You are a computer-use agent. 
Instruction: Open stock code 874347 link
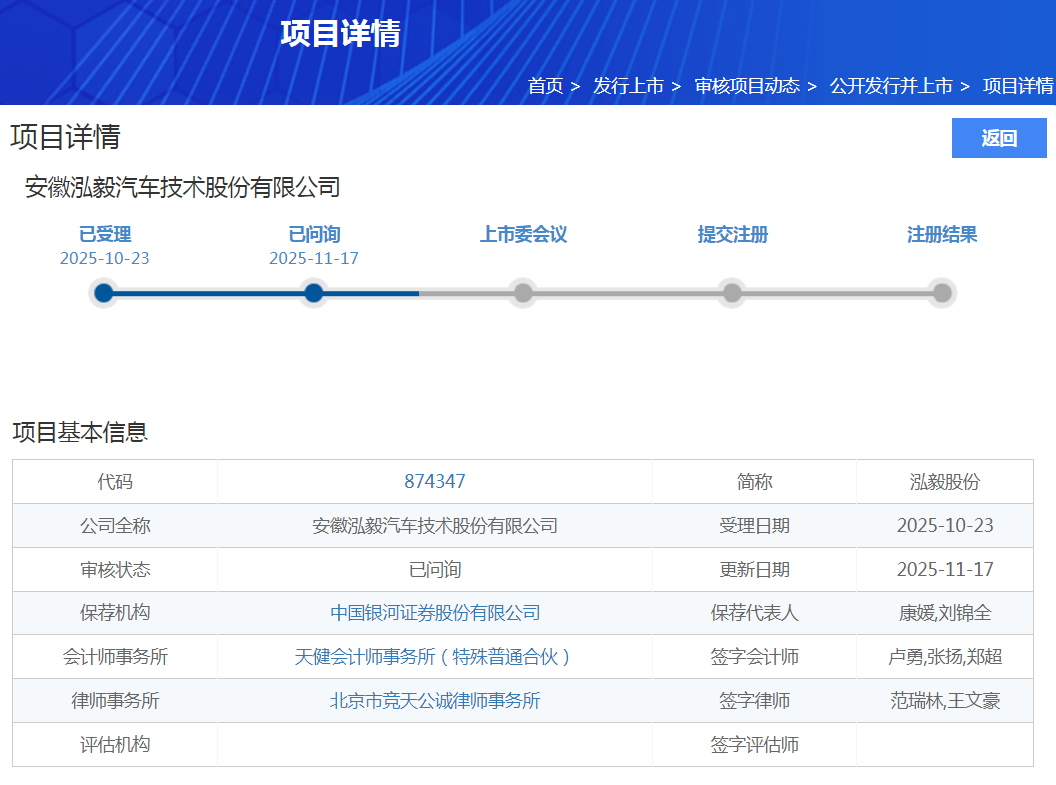tap(435, 481)
